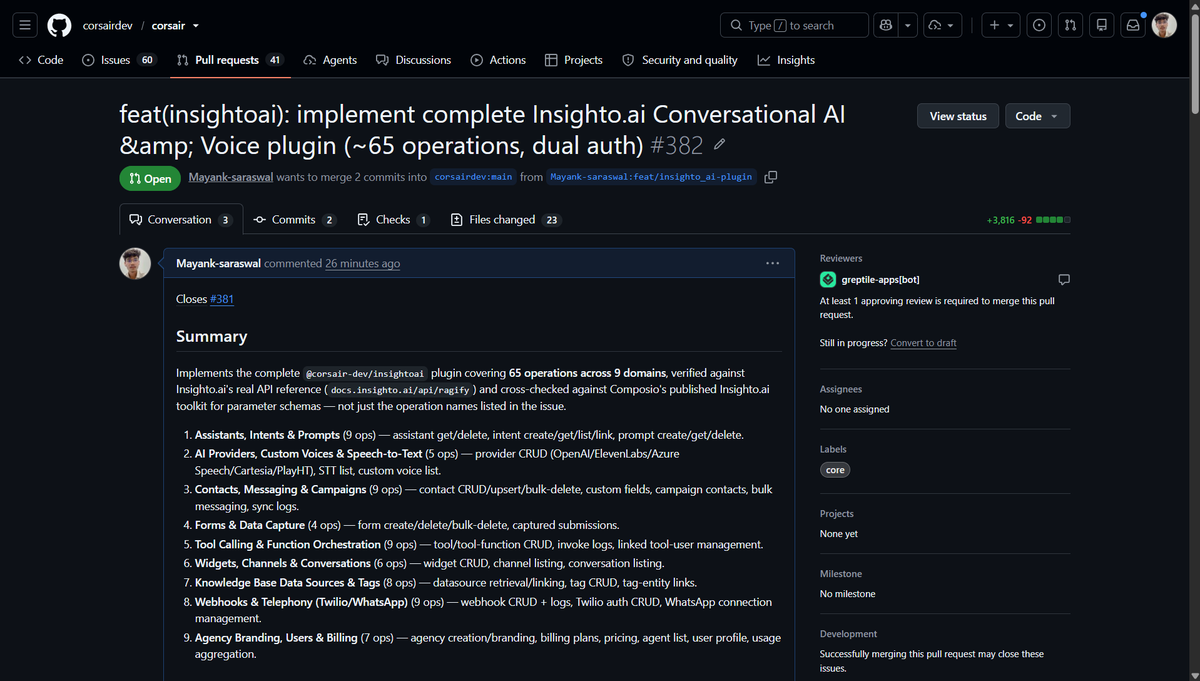Image resolution: width=1200 pixels, height=681 pixels.
Task: Open the Code tab
Action: [x=41, y=60]
